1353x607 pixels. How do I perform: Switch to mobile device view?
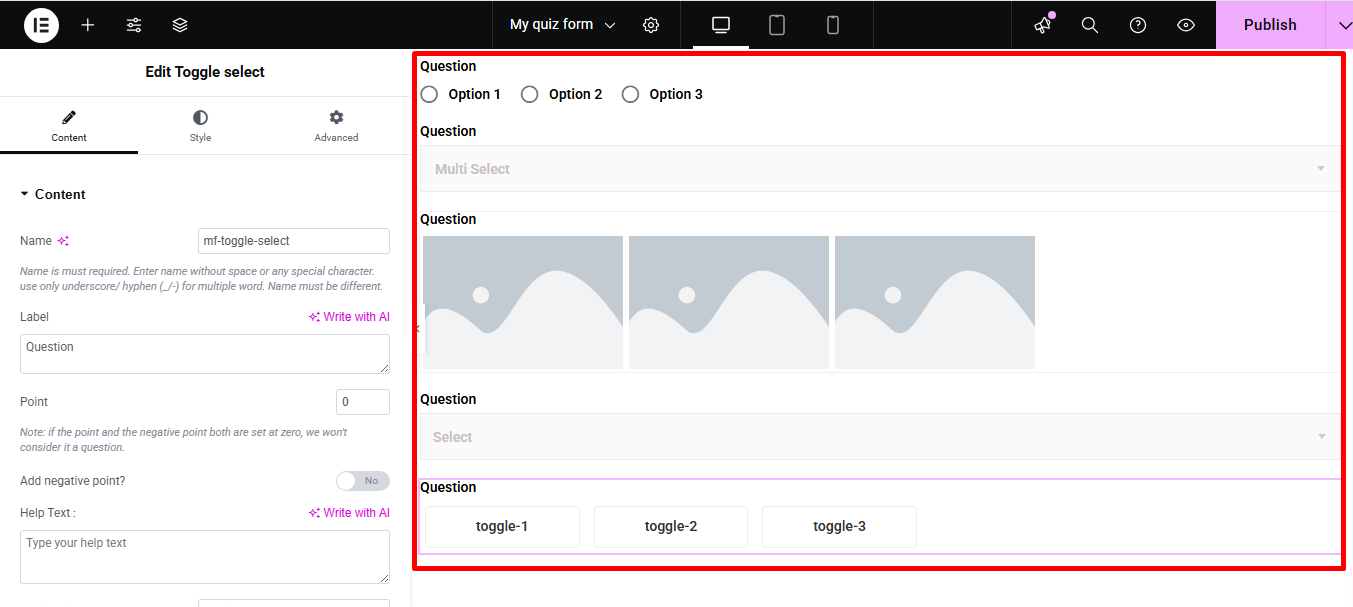pyautogui.click(x=833, y=25)
